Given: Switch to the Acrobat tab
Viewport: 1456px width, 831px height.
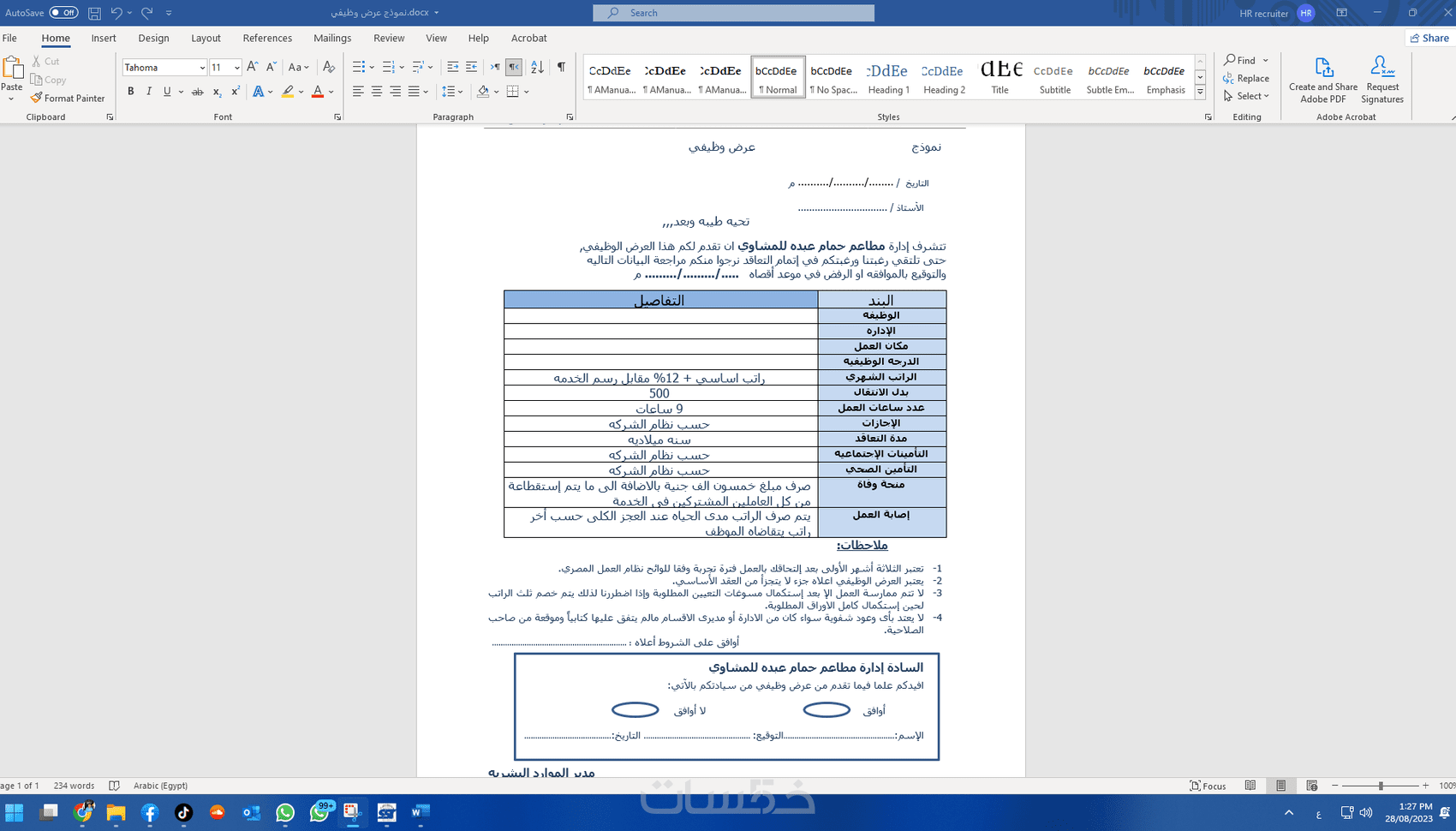Looking at the screenshot, I should point(528,38).
